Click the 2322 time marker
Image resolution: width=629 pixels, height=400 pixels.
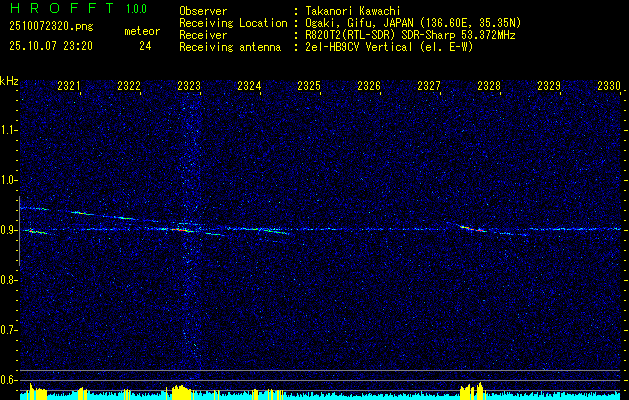coord(129,86)
